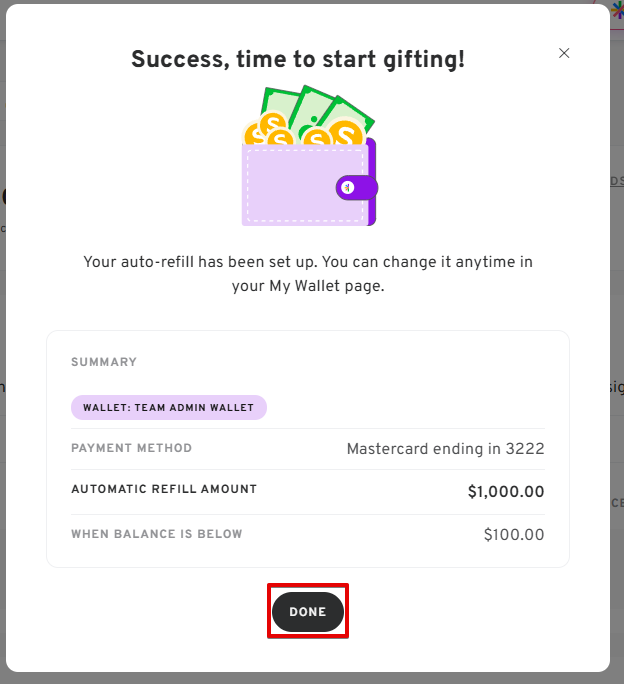This screenshot has height=684, width=624.
Task: Close the success dialog with the X
Action: coord(564,53)
